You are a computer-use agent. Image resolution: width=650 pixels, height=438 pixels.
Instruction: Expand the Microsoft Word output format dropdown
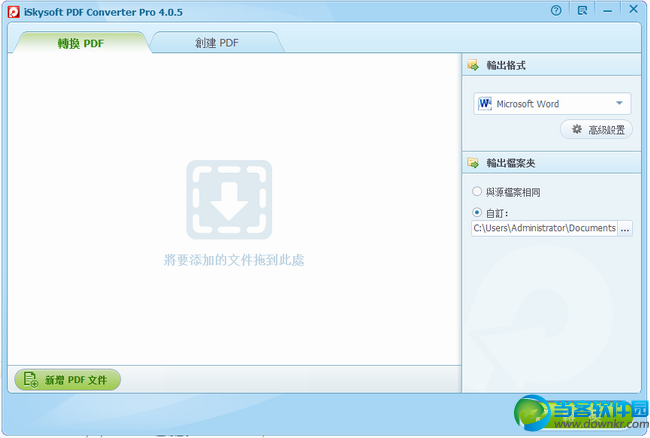click(x=552, y=104)
